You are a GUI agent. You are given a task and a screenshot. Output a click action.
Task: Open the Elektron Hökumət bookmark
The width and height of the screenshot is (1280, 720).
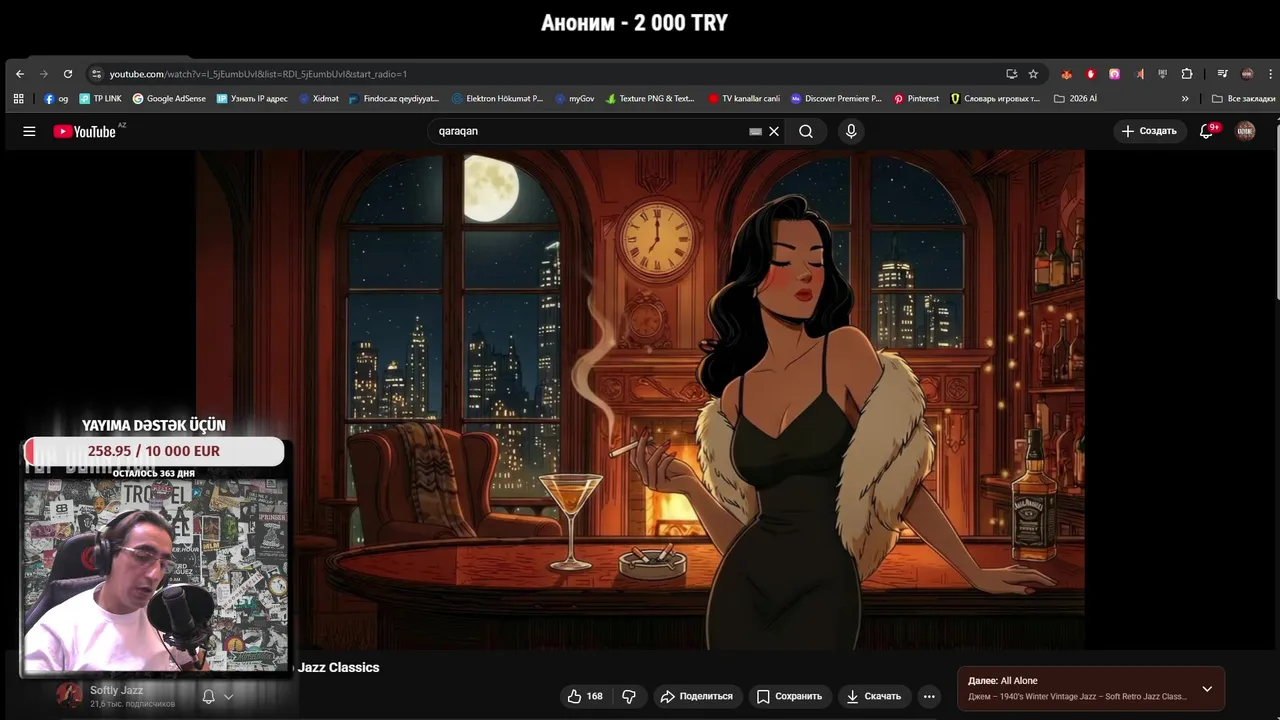click(x=497, y=99)
